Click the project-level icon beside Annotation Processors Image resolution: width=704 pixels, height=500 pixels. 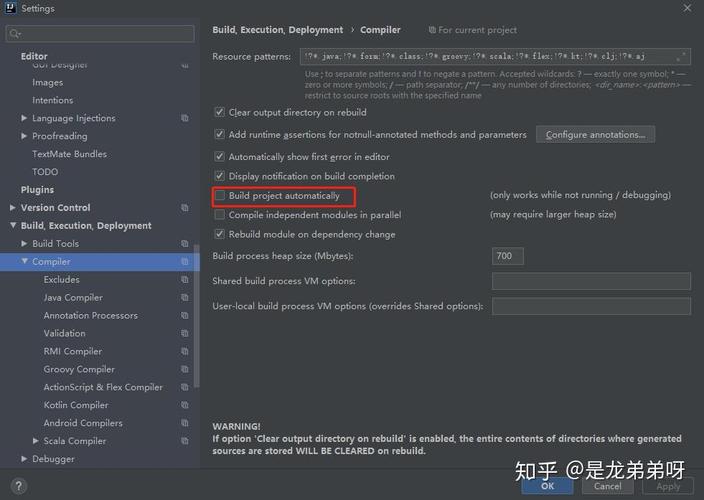185,316
